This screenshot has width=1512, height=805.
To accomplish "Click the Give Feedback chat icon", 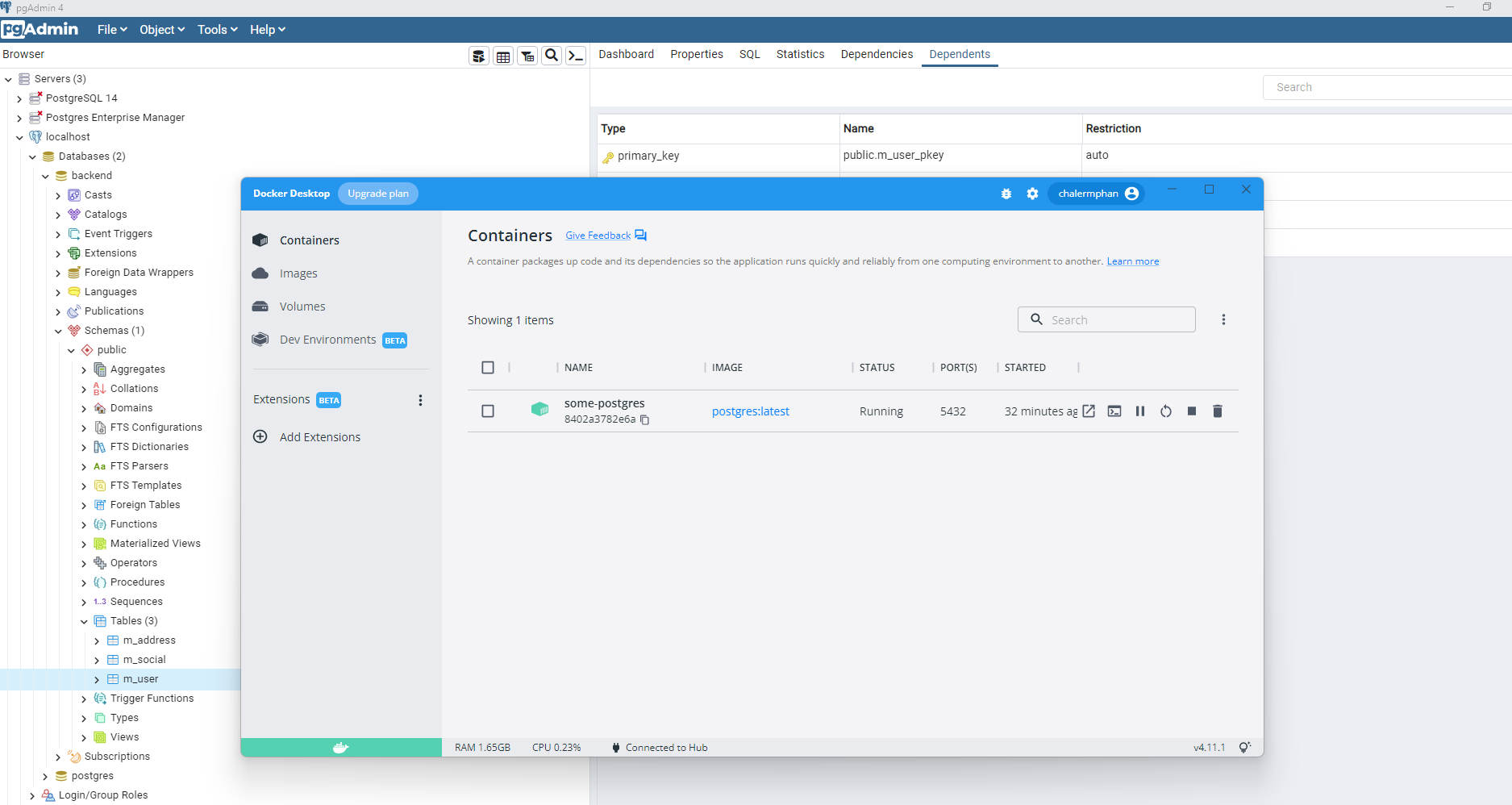I will pyautogui.click(x=640, y=236).
